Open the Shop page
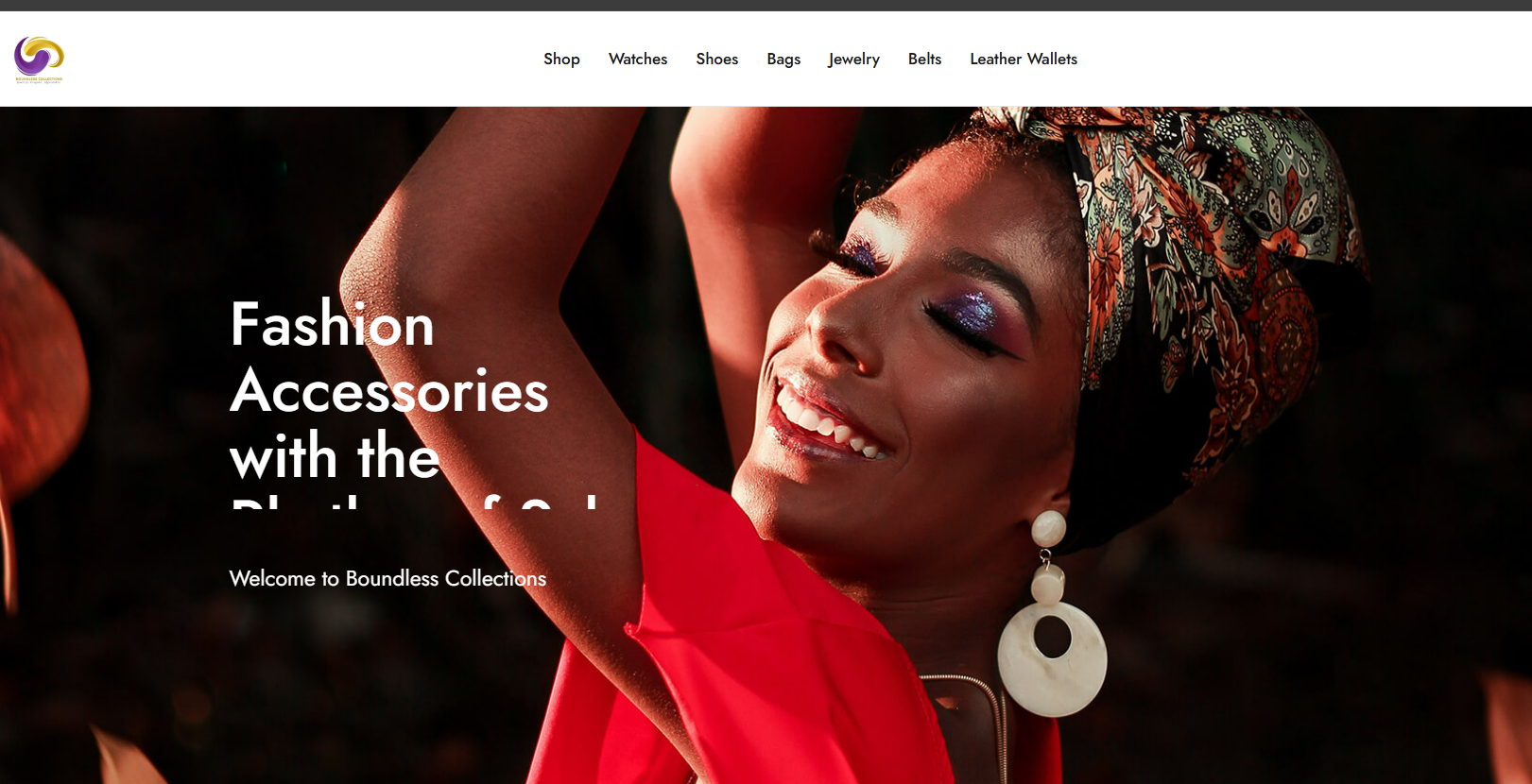This screenshot has height=784, width=1532. (561, 59)
